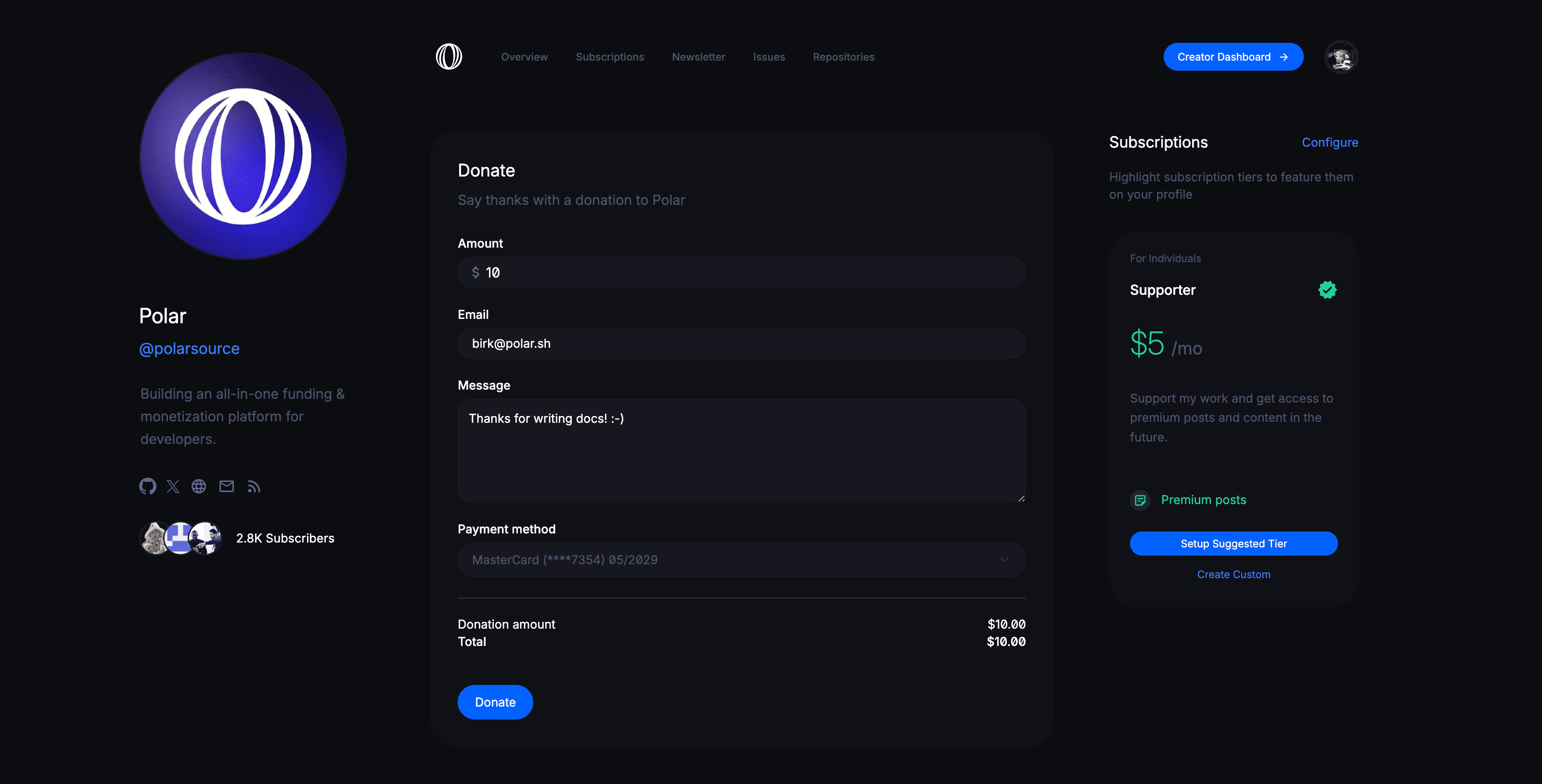The width and height of the screenshot is (1542, 784).
Task: Click the X (Twitter) social icon
Action: pos(173,487)
